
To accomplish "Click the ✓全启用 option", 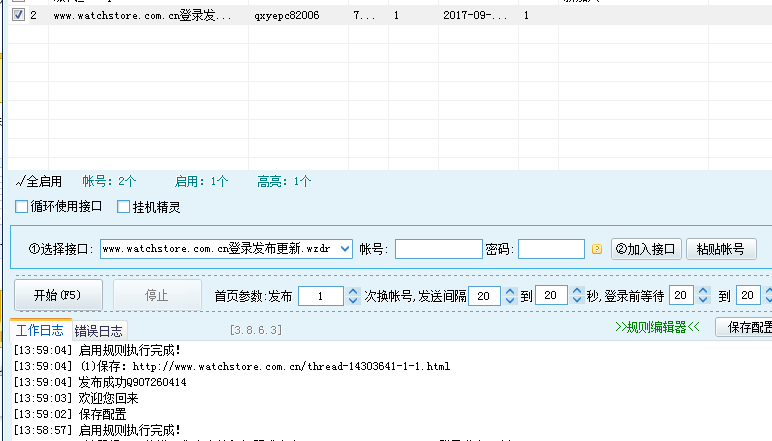I will (x=39, y=182).
